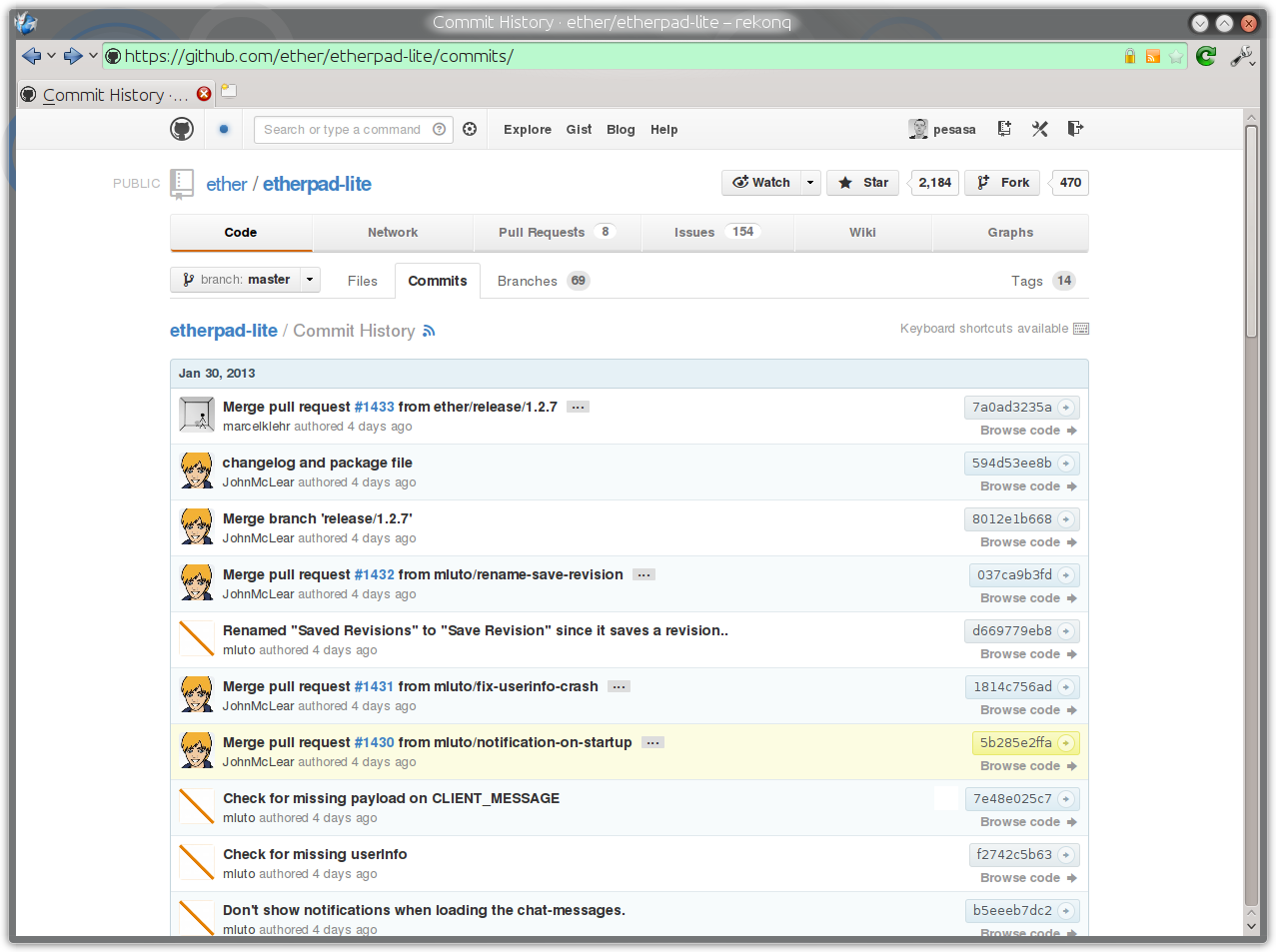This screenshot has height=952, width=1276.
Task: Click the Commit History RSS feed icon
Action: pyautogui.click(x=429, y=331)
